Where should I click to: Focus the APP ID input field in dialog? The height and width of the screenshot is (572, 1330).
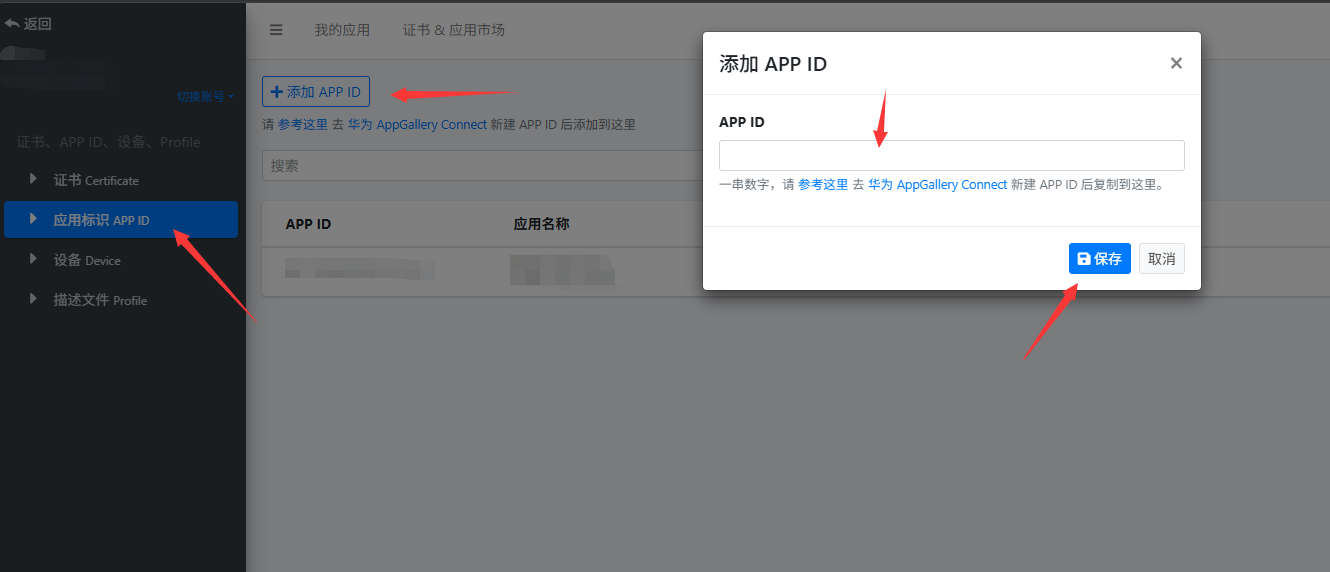(951, 155)
